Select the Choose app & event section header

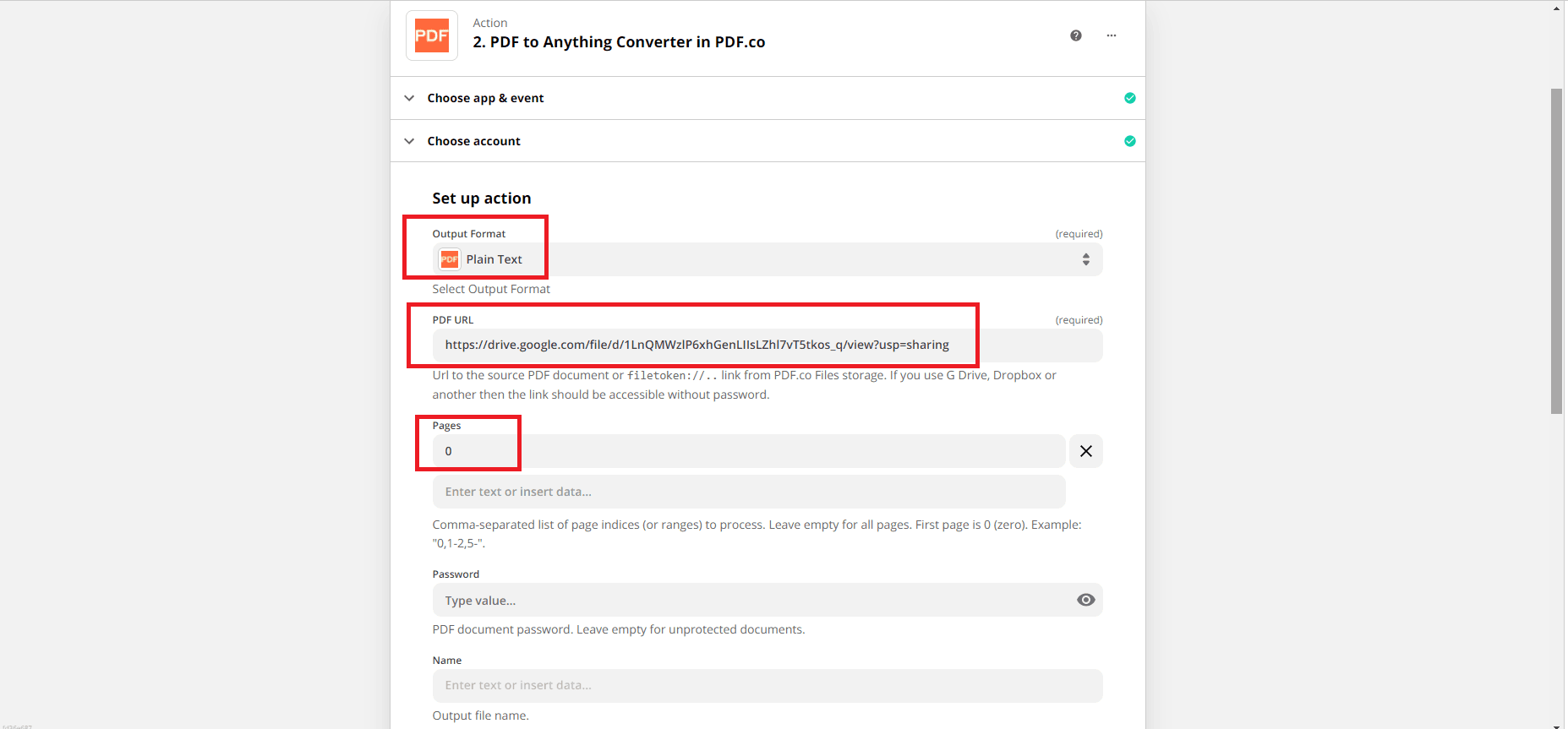tap(485, 98)
